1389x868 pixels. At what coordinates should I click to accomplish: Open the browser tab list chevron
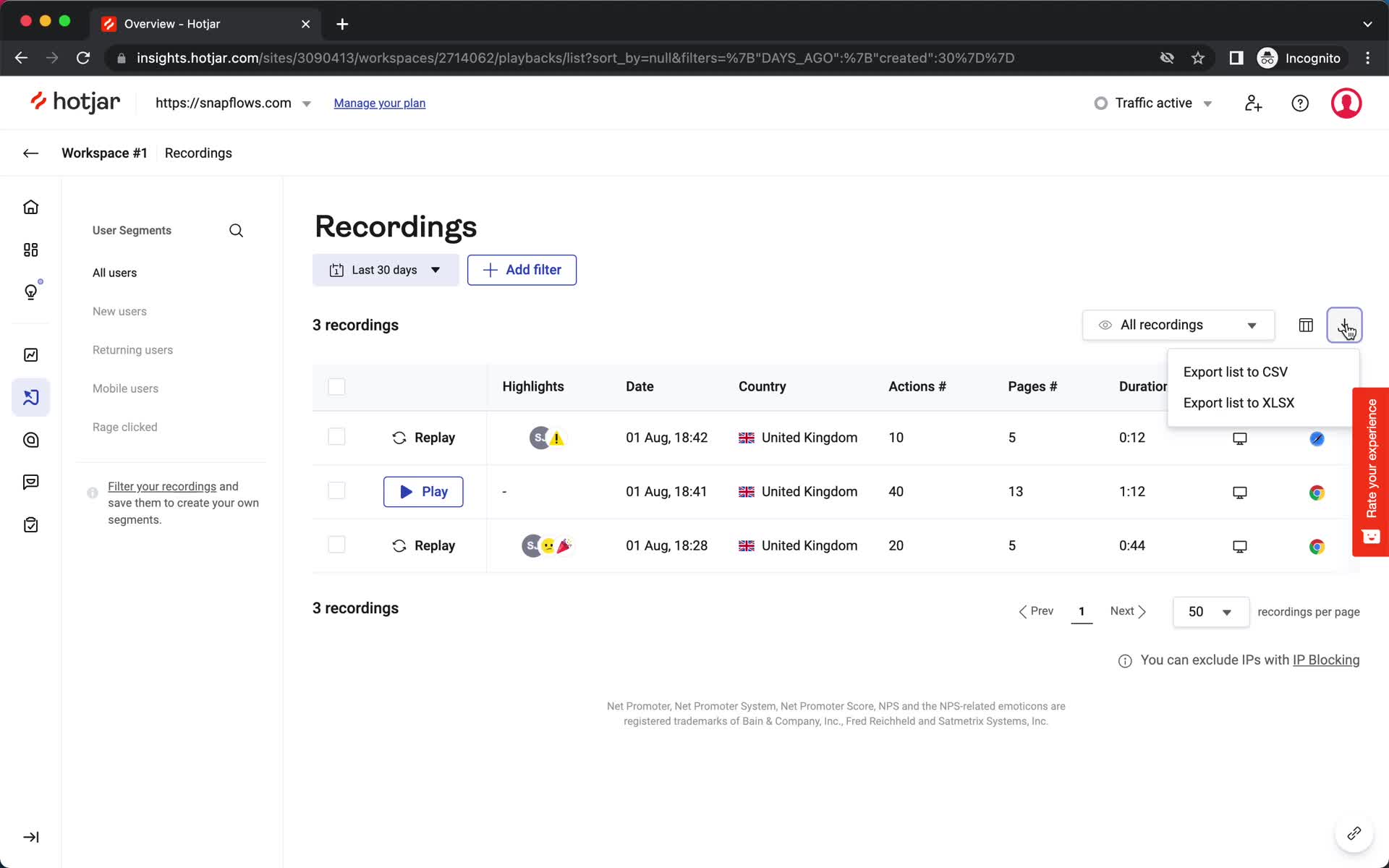[1367, 24]
